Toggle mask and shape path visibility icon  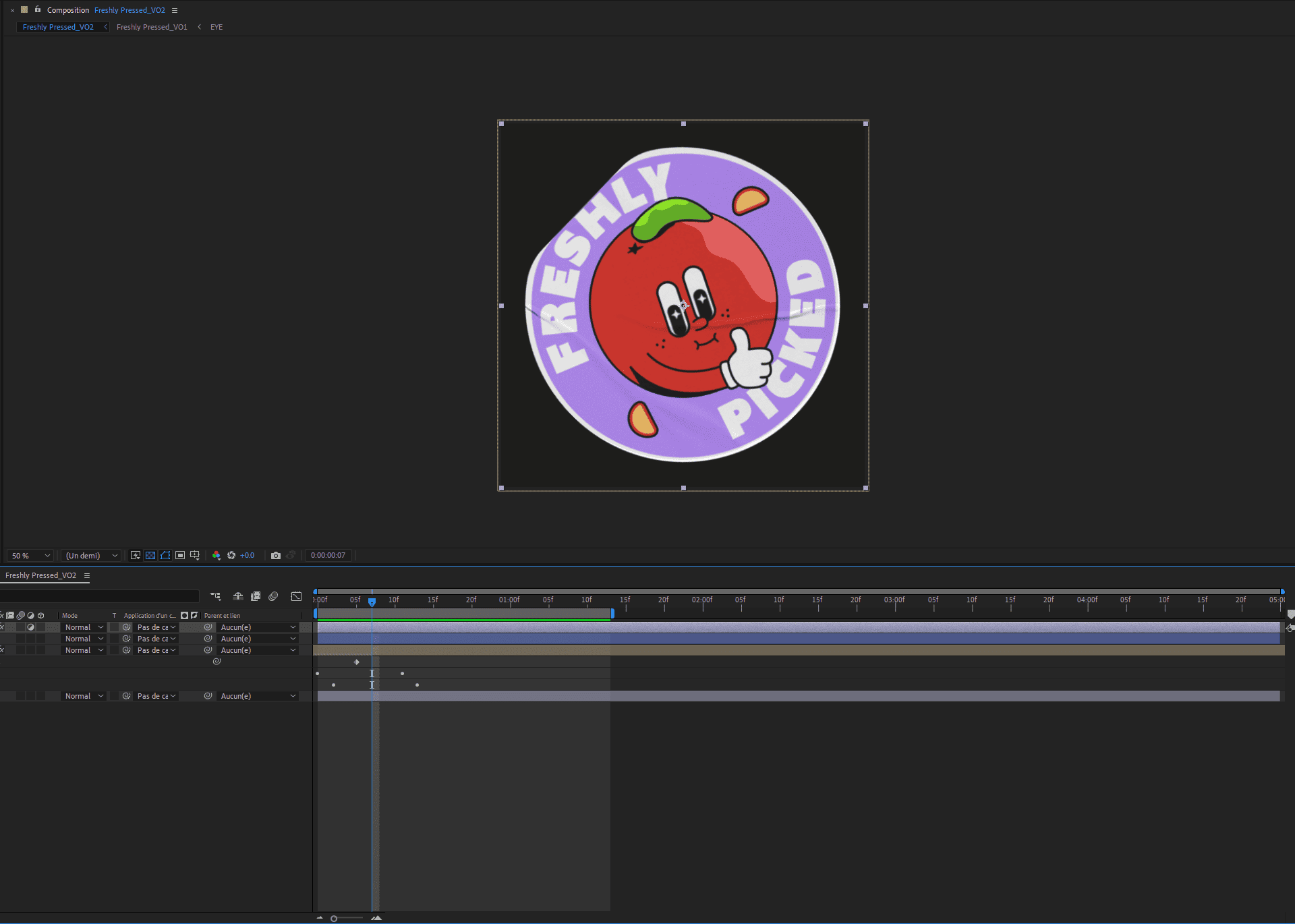[165, 555]
